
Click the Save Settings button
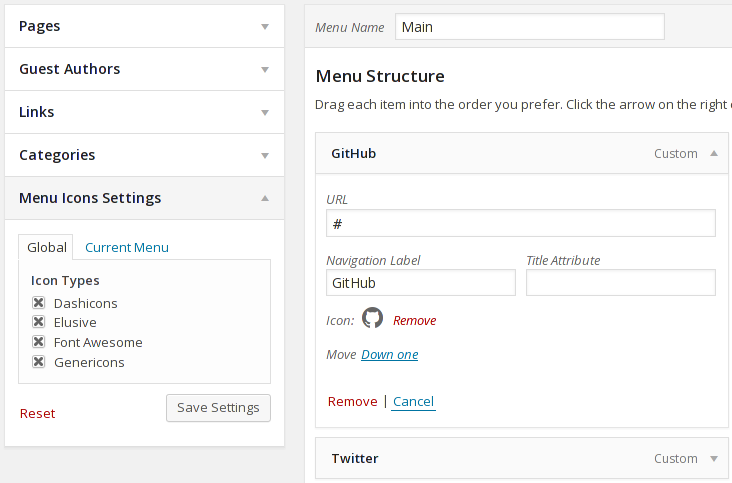[x=218, y=407]
